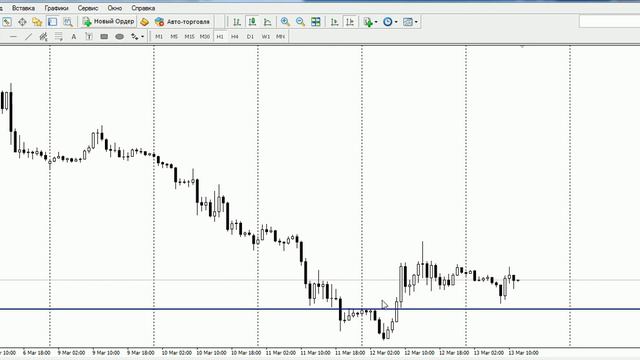Switch to M5 timeframe
Screen dimensions: 640x360
174,37
